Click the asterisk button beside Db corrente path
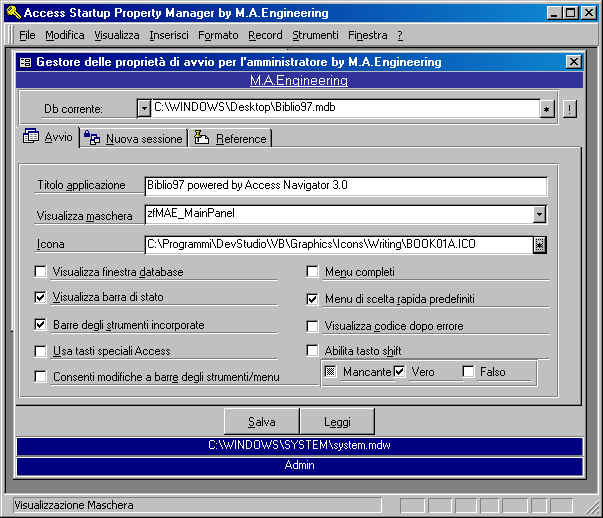 (546, 109)
